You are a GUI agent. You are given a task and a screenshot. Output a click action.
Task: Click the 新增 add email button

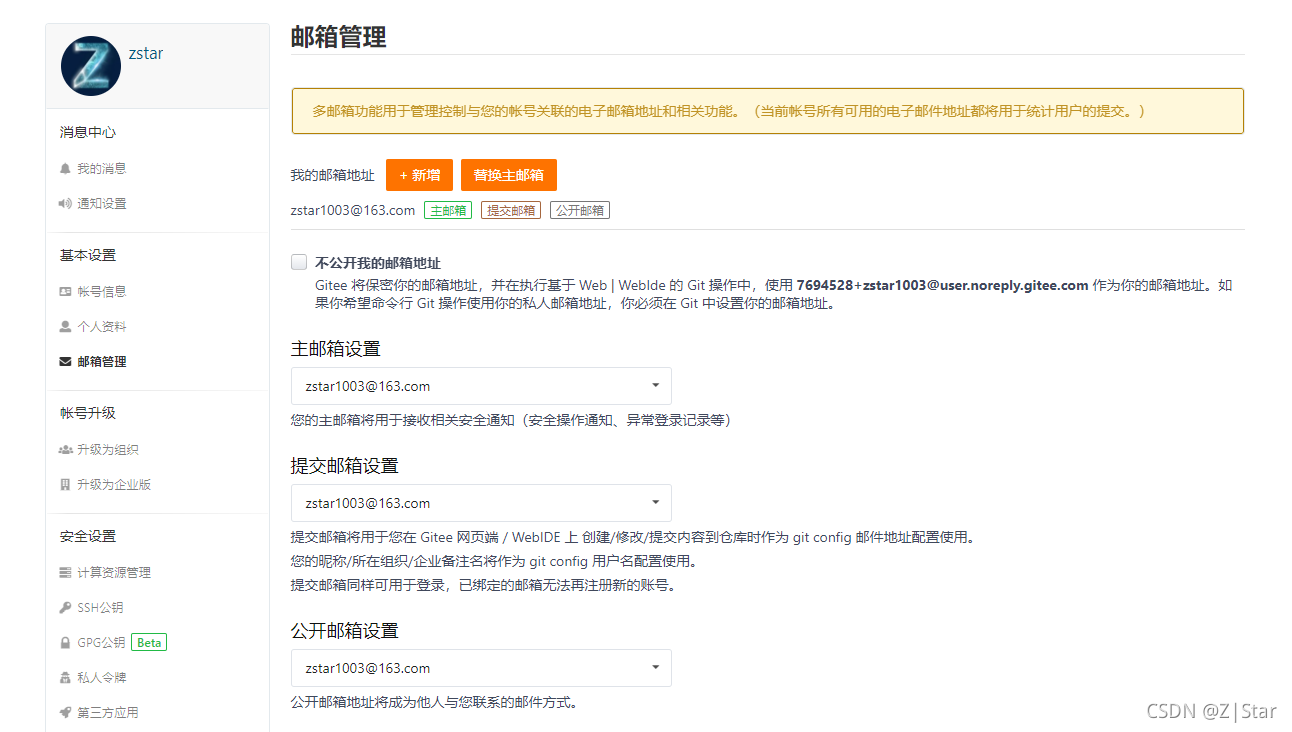click(x=419, y=174)
